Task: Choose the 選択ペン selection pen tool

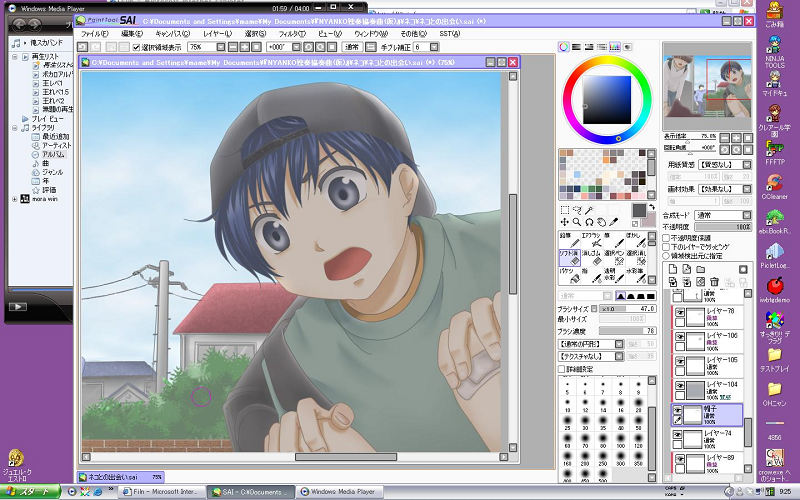Action: 614,257
